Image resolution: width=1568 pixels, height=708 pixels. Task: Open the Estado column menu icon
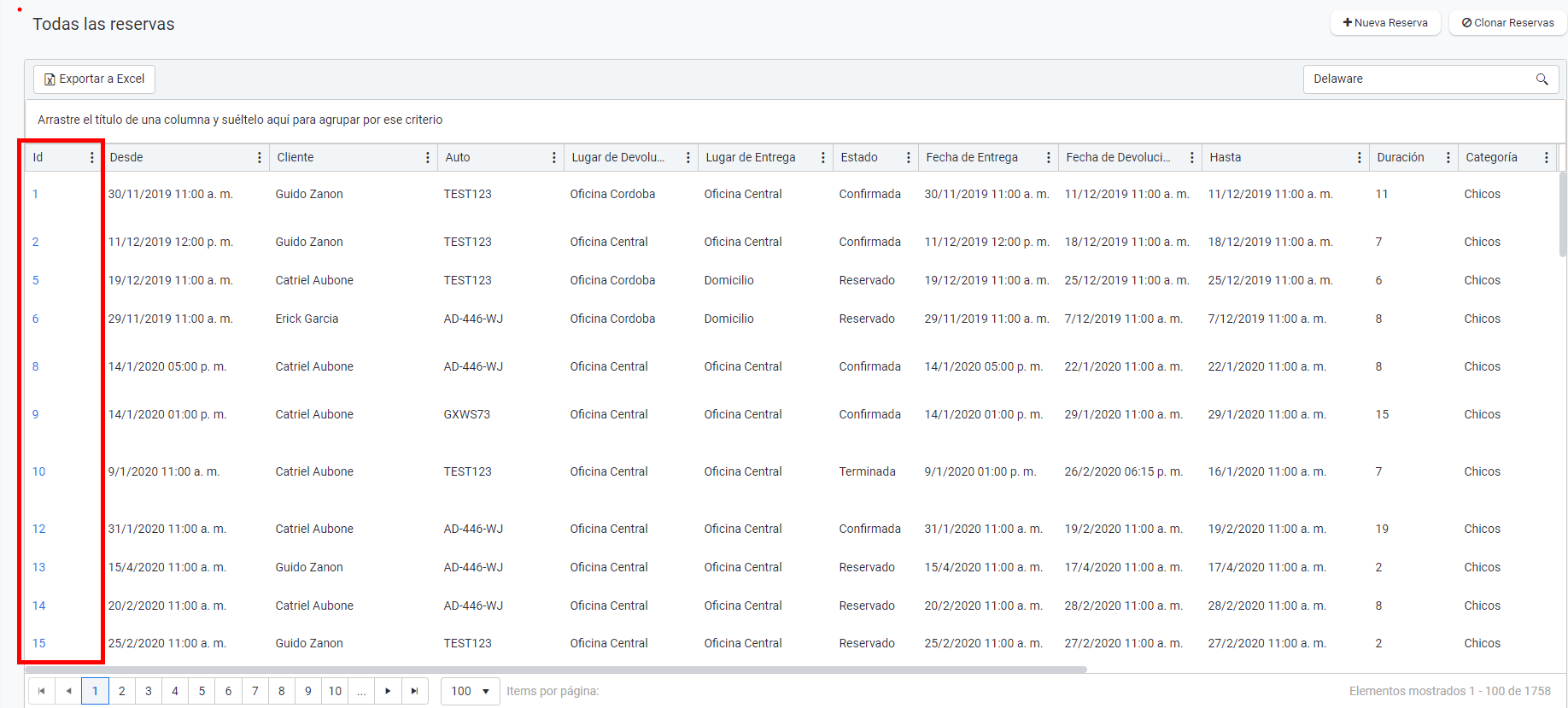909,157
